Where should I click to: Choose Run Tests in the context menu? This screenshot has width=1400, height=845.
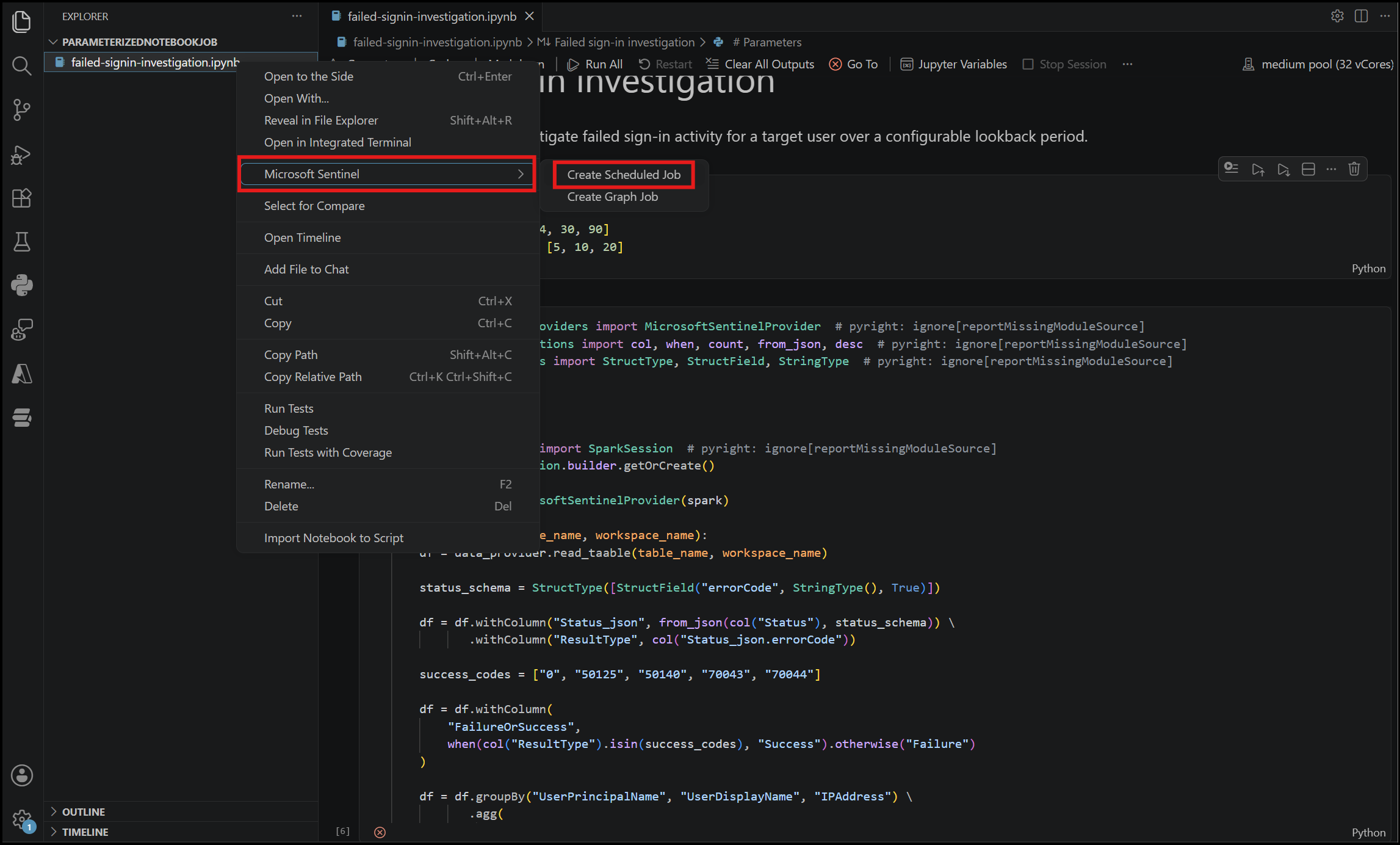point(388,408)
